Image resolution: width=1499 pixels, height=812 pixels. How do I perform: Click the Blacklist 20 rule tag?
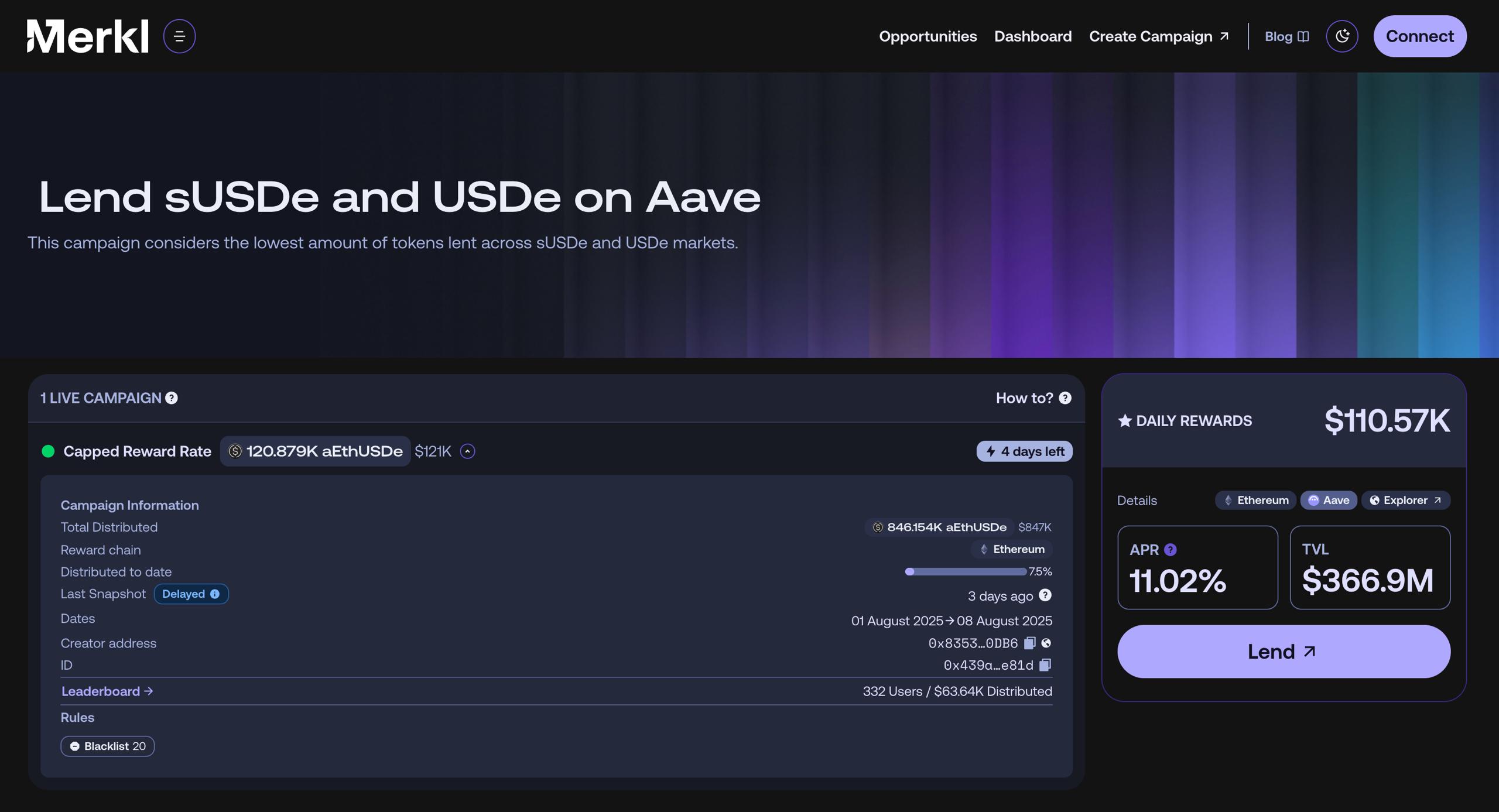[x=107, y=746]
